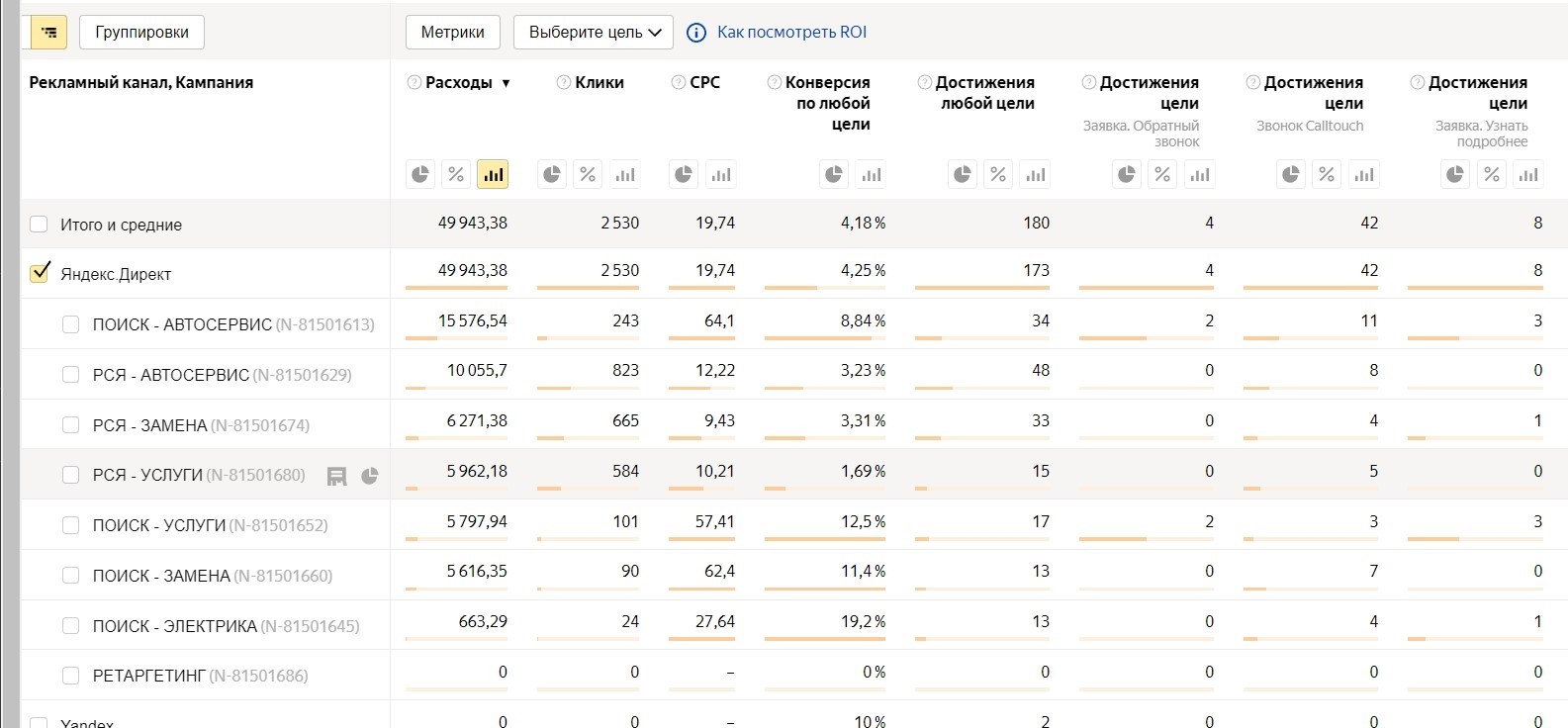
Task: Open the Выберите цель dropdown
Action: [x=594, y=33]
